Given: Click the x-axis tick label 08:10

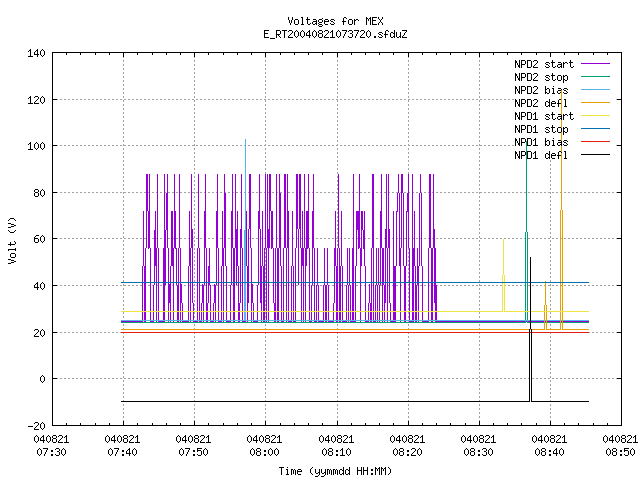Looking at the screenshot, I should tap(336, 452).
